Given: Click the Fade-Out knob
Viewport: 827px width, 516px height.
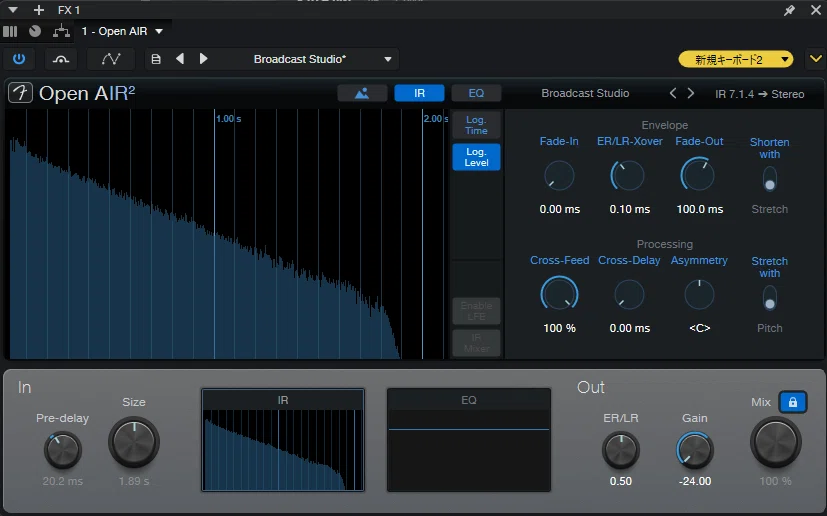Looking at the screenshot, I should click(x=698, y=175).
